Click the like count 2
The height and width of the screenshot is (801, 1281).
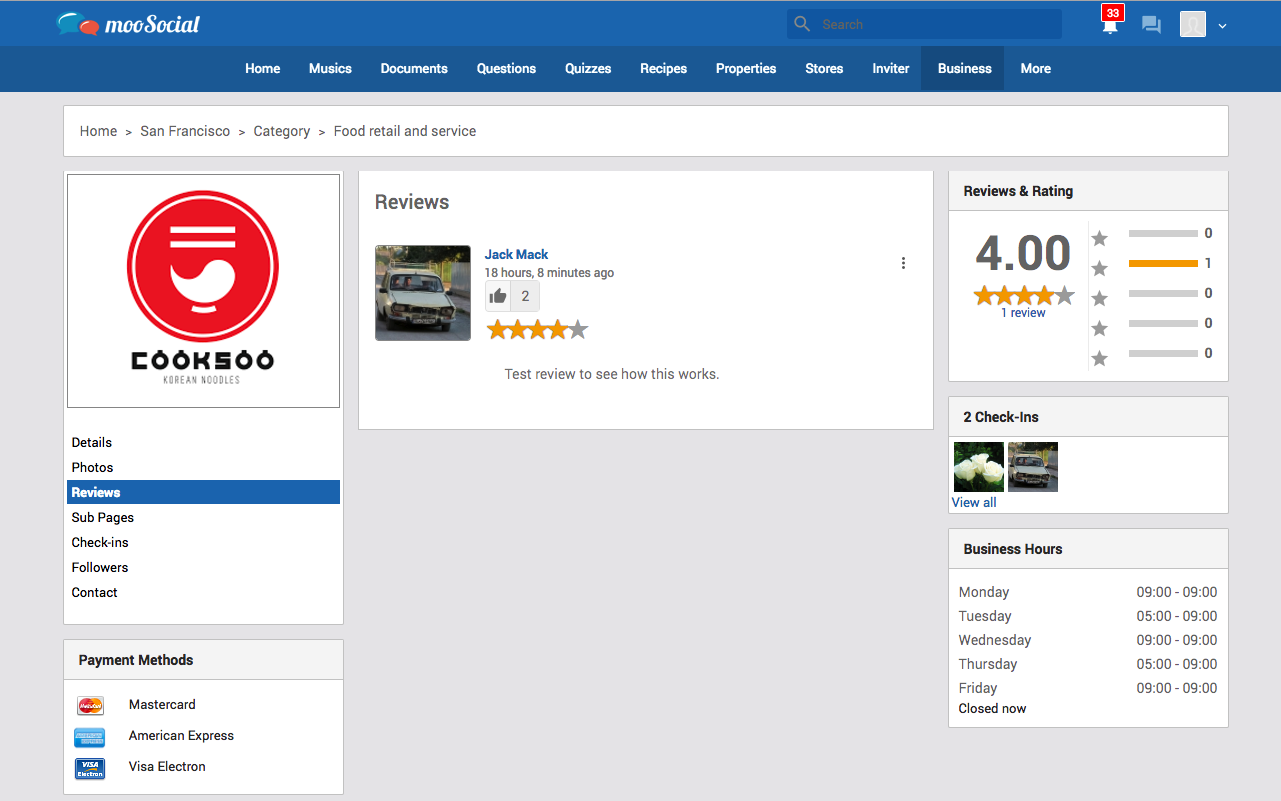coord(525,296)
